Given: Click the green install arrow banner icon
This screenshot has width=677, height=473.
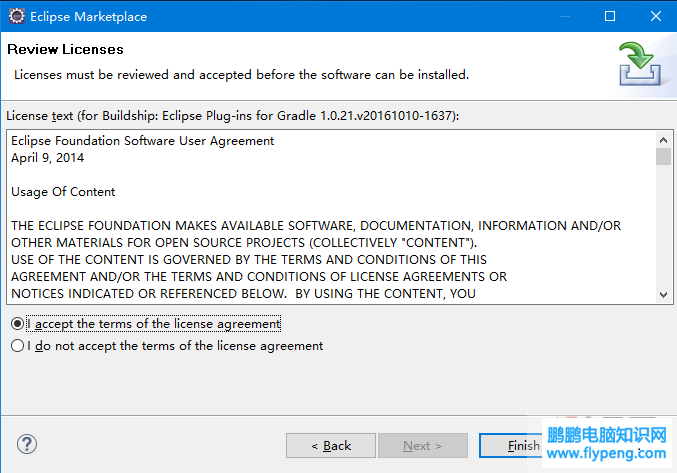Looking at the screenshot, I should click(640, 64).
